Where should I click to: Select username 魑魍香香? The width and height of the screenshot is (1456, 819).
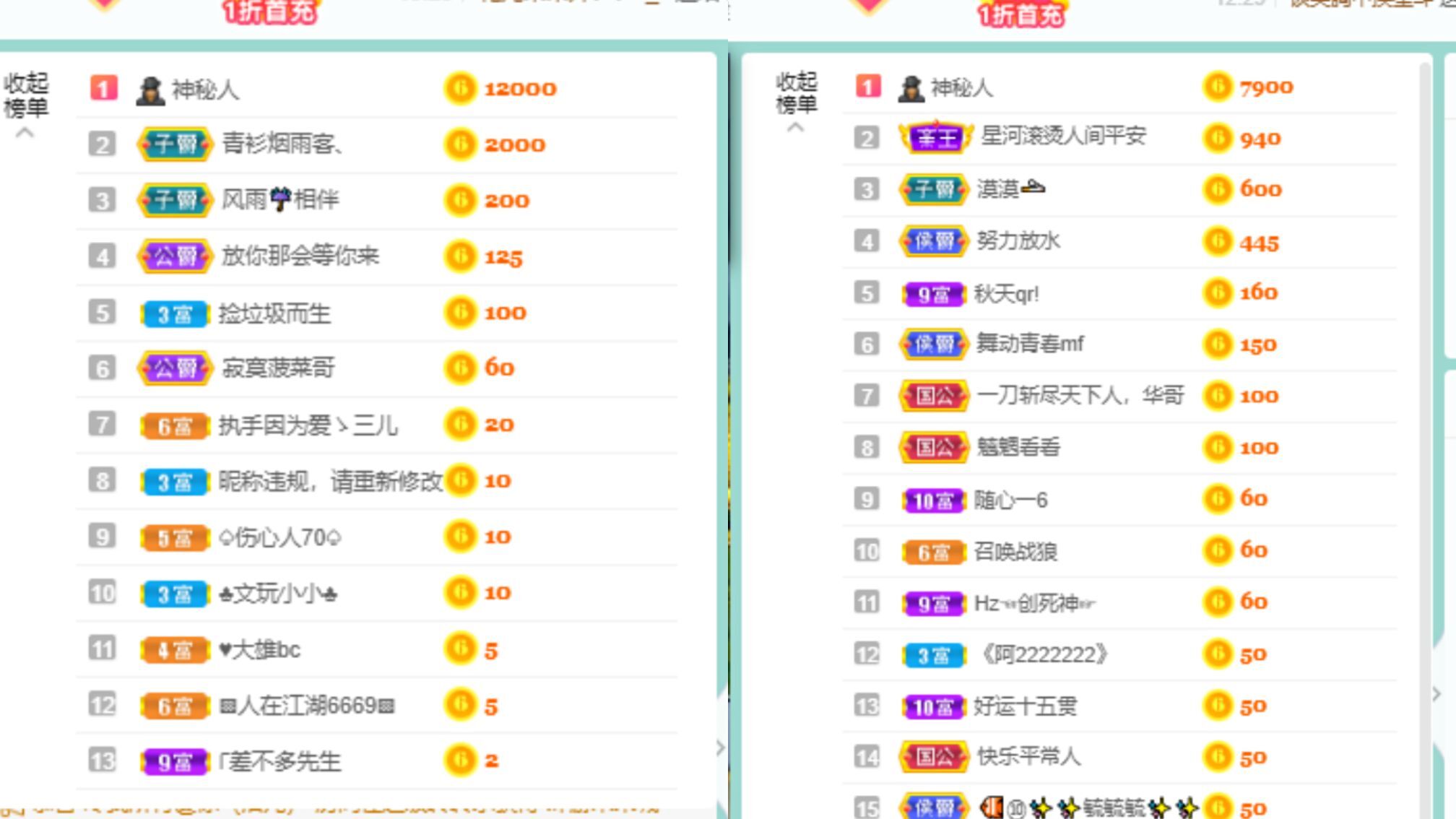coord(1018,448)
